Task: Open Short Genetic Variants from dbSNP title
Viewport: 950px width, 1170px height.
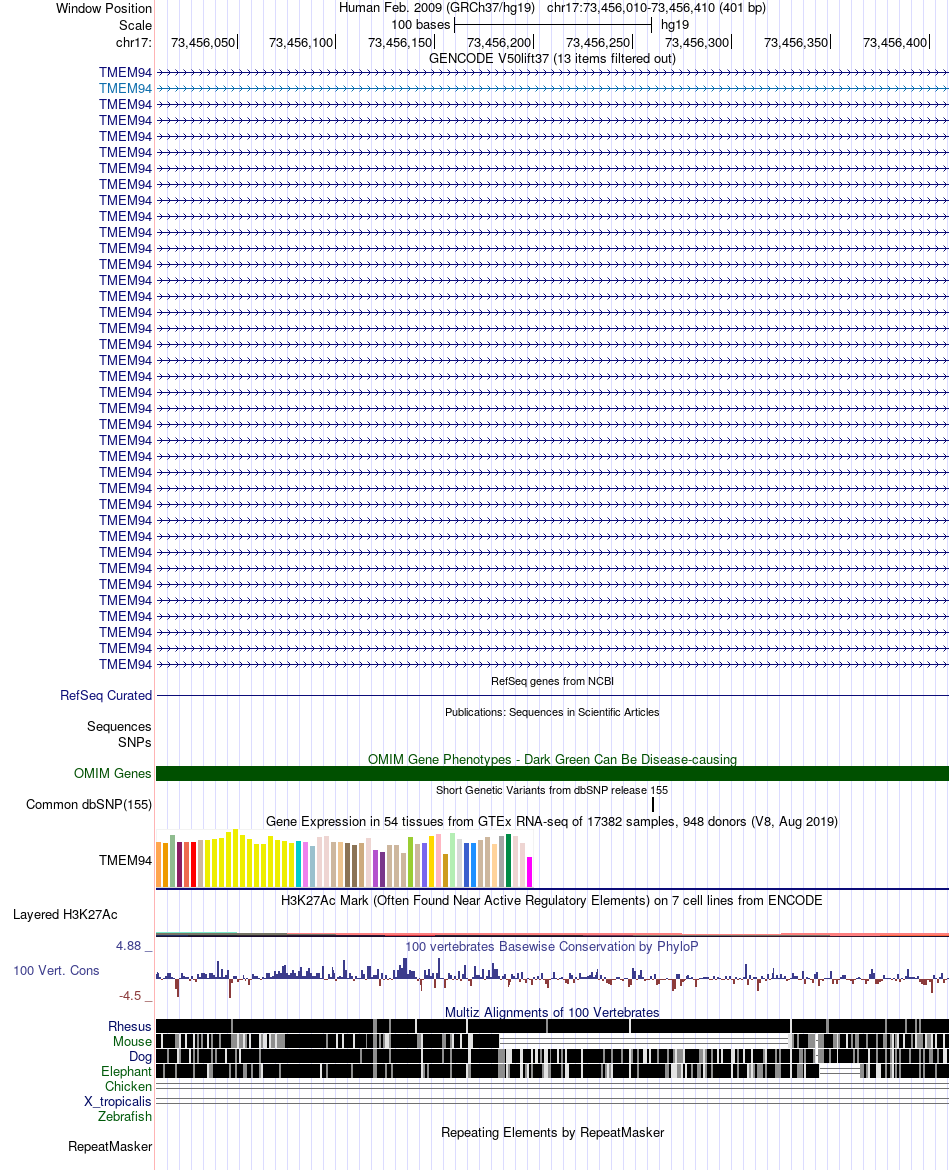Action: pos(552,790)
